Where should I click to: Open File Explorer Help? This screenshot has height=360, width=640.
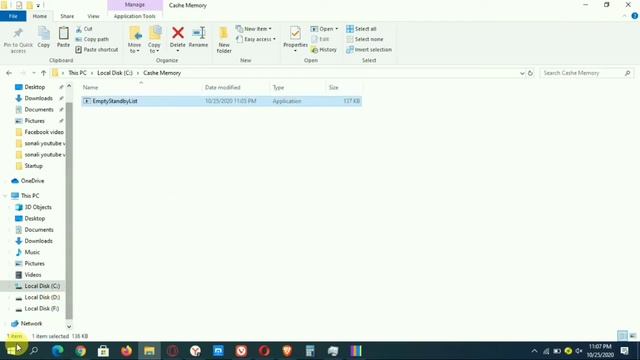634,16
